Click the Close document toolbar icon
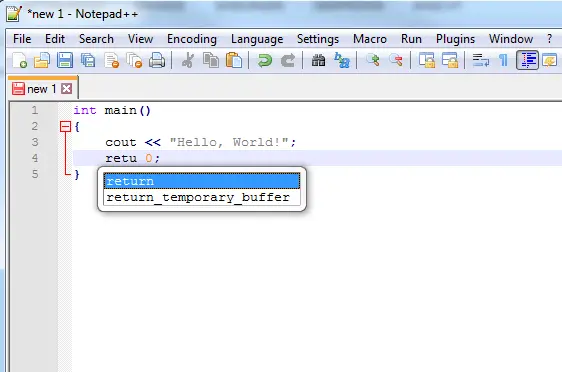This screenshot has width=562, height=372. (111, 60)
